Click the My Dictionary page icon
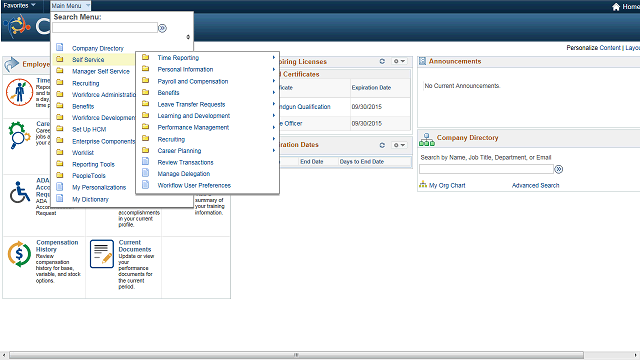Image resolution: width=640 pixels, height=360 pixels. [60, 198]
